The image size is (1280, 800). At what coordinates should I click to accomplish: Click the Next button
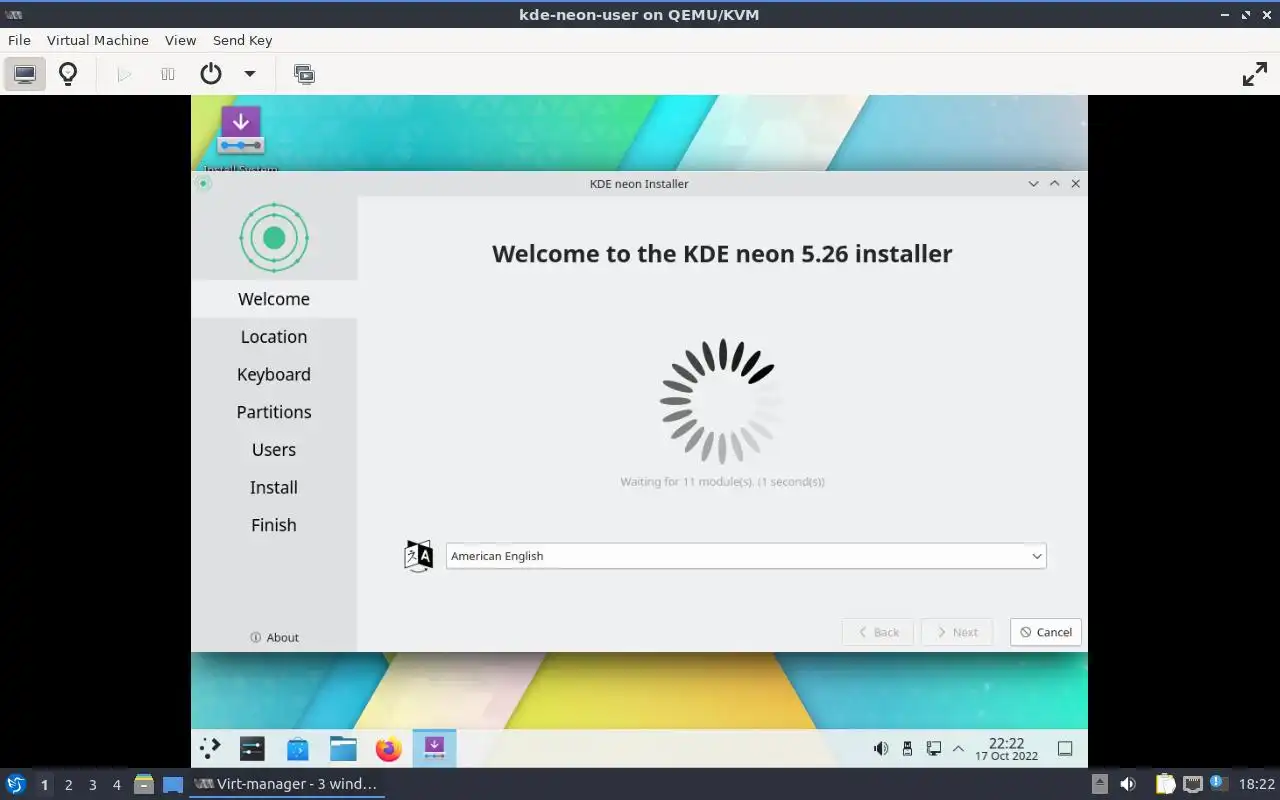[957, 632]
